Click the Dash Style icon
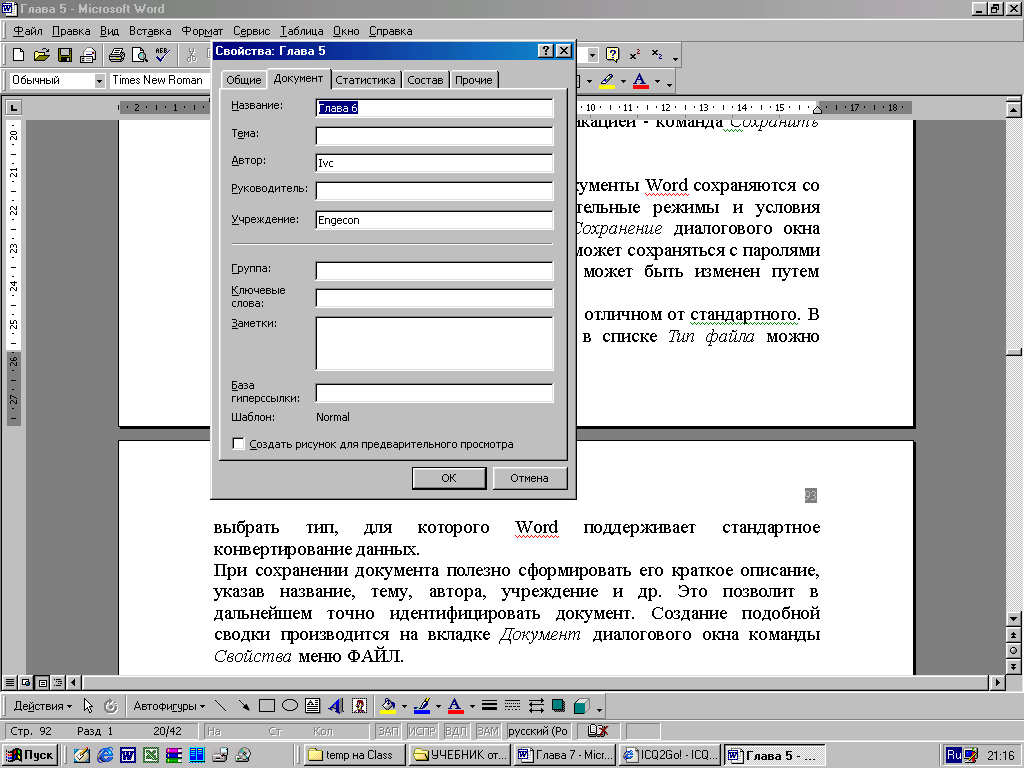1024x768 pixels. point(513,705)
